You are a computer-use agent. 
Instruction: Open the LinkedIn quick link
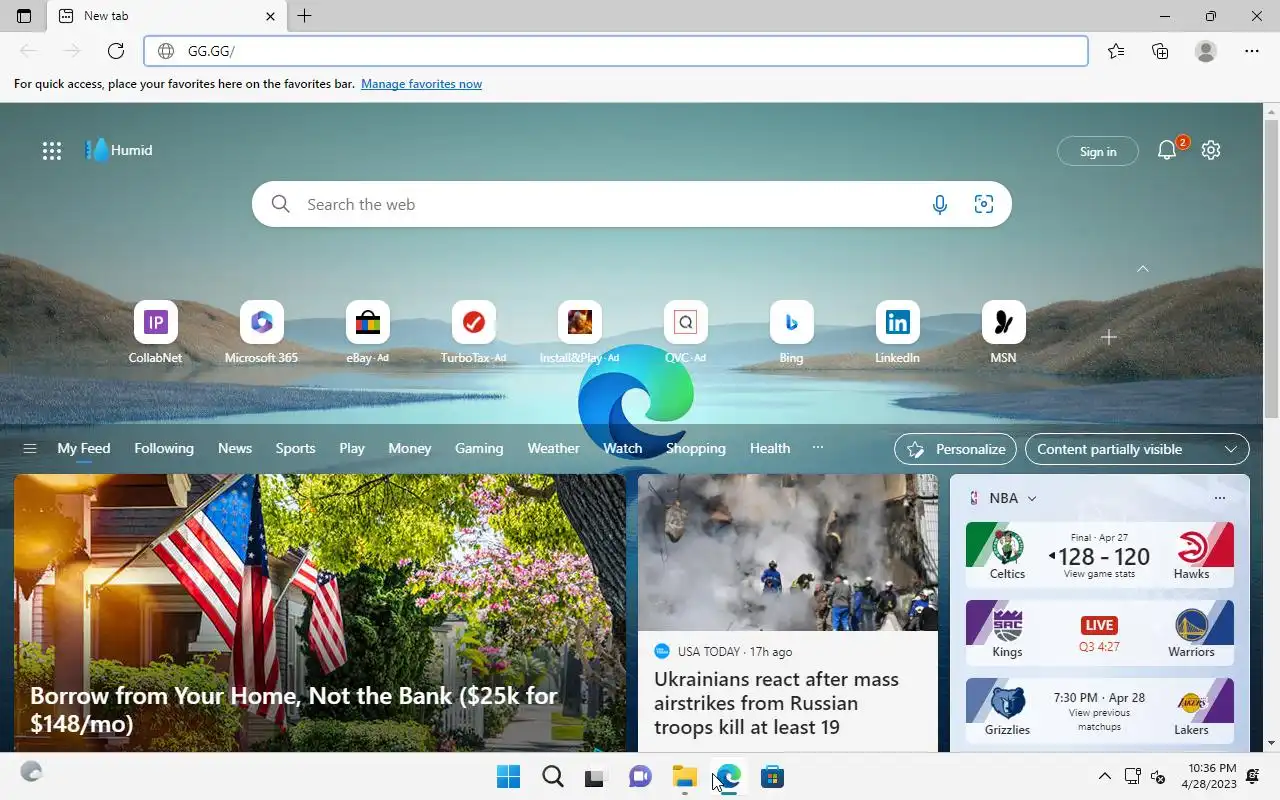click(x=897, y=332)
